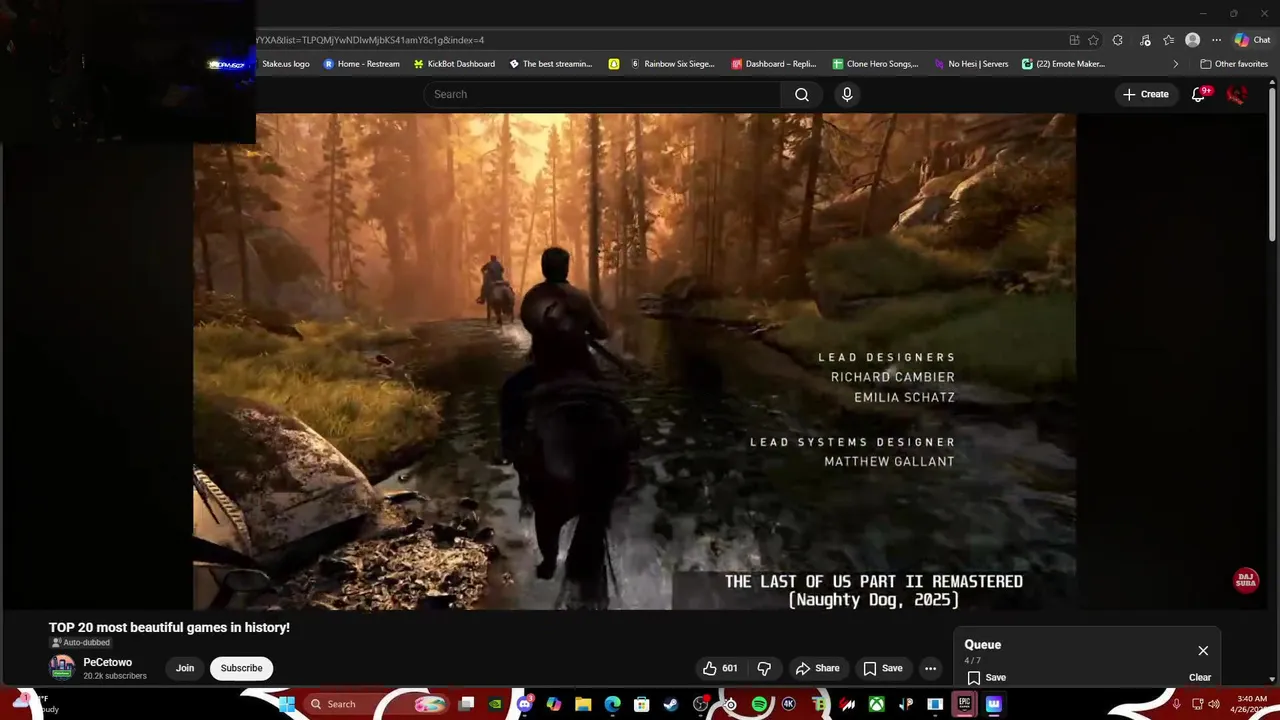
Task: Open Microsoft Store from the taskbar
Action: (x=642, y=704)
